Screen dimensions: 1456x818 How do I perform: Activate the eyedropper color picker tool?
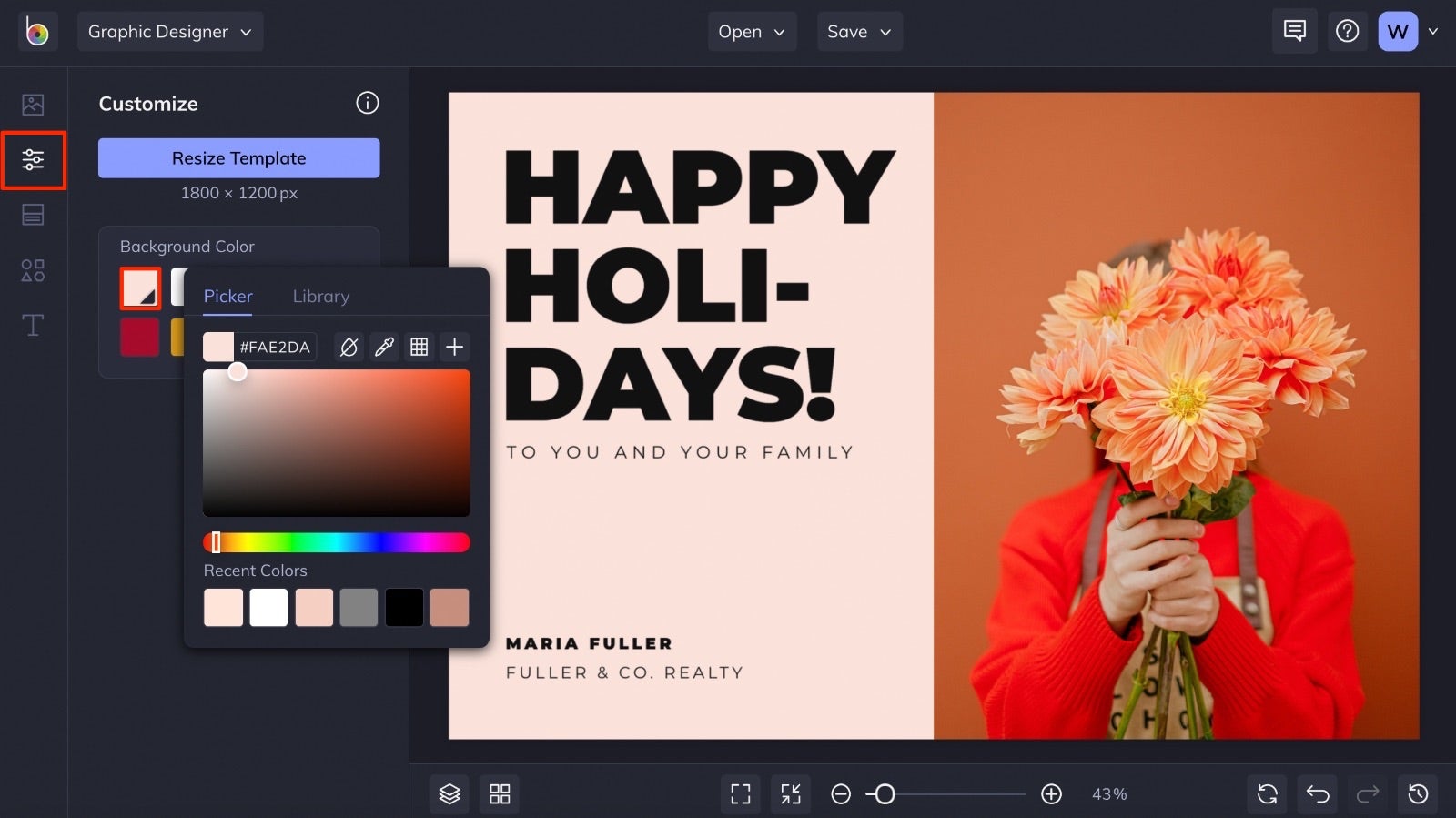384,347
